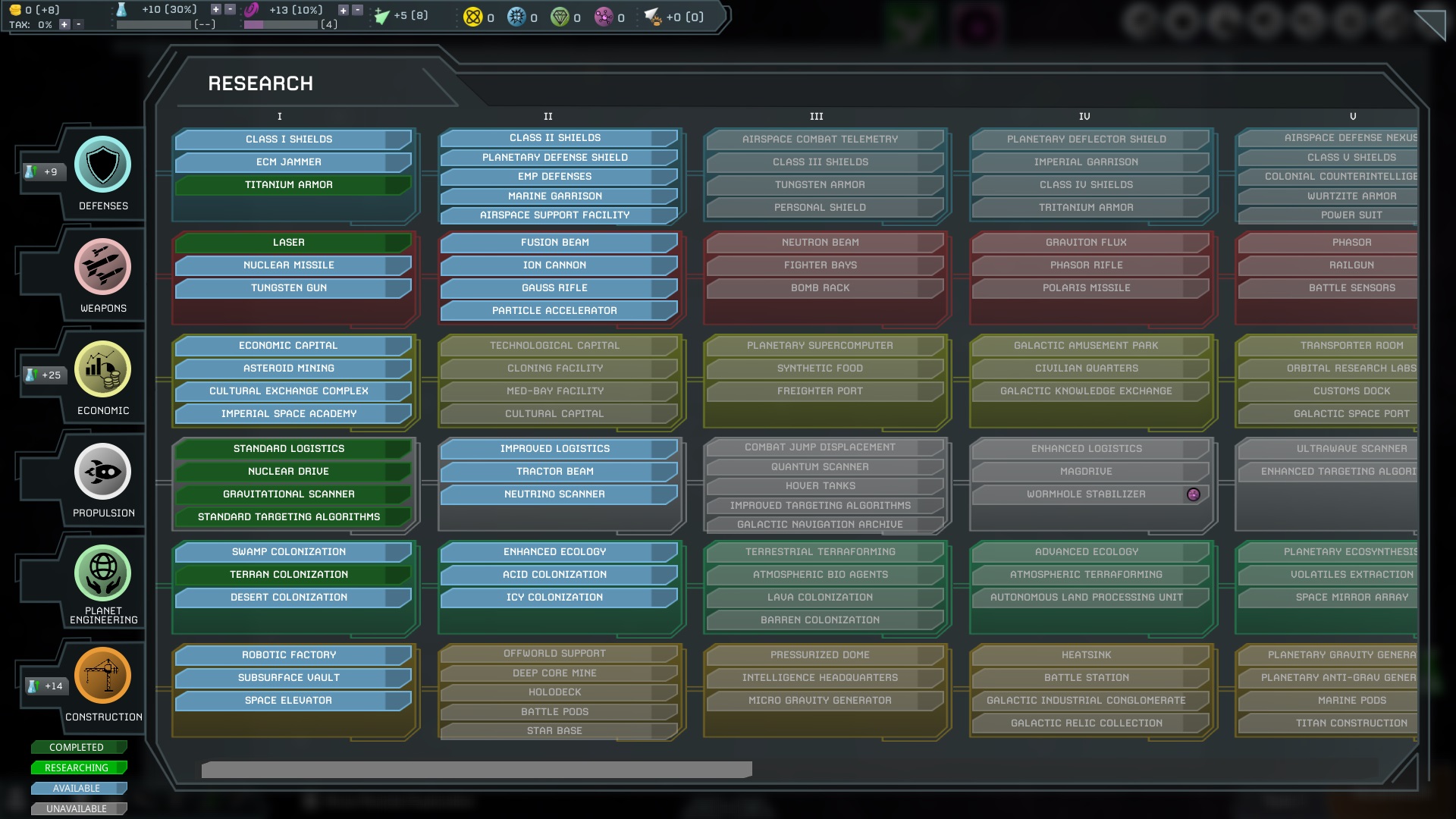The width and height of the screenshot is (1456, 819).
Task: Click the gold coins treasury icon
Action: tap(15, 10)
